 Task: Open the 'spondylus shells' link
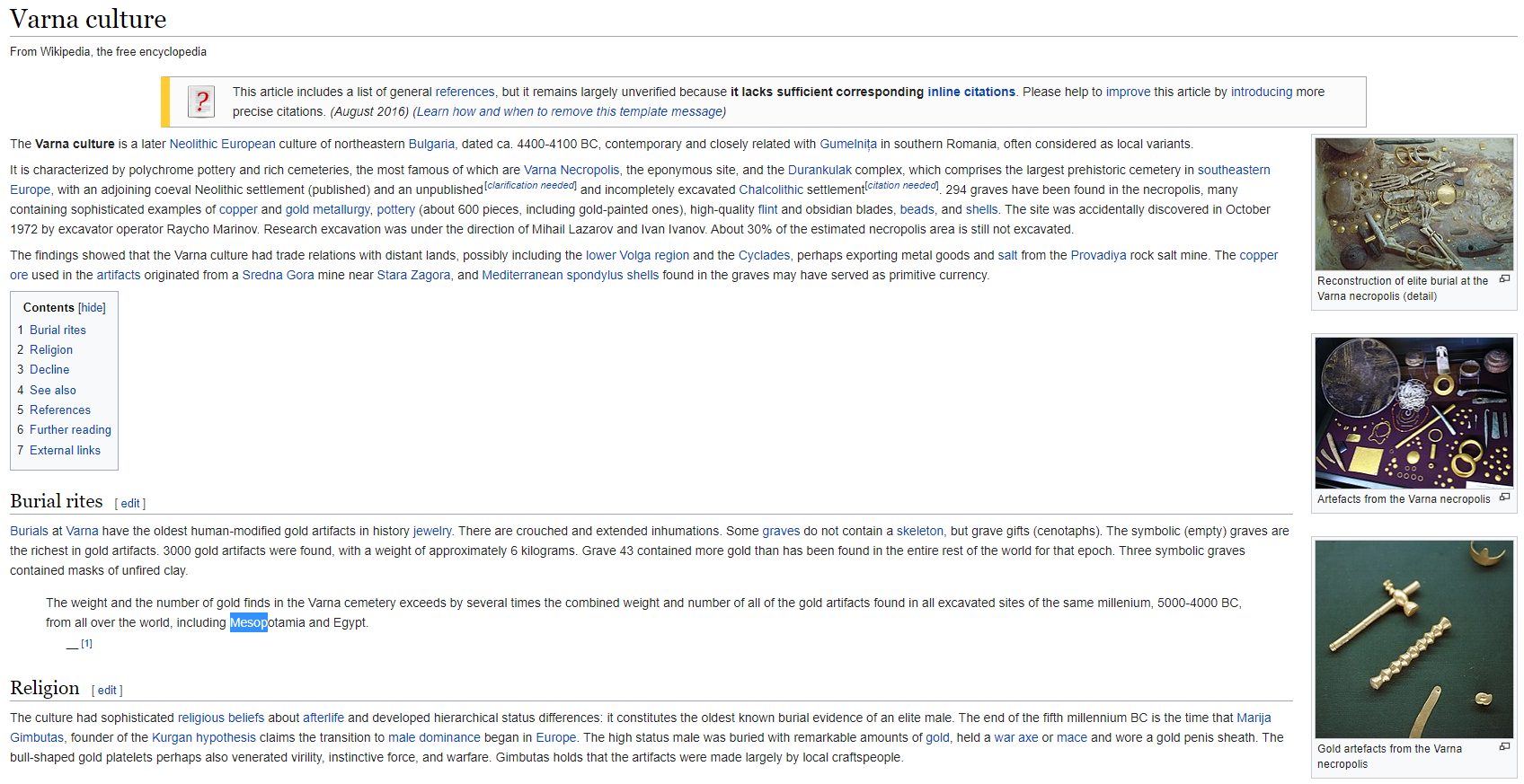pyautogui.click(x=612, y=275)
